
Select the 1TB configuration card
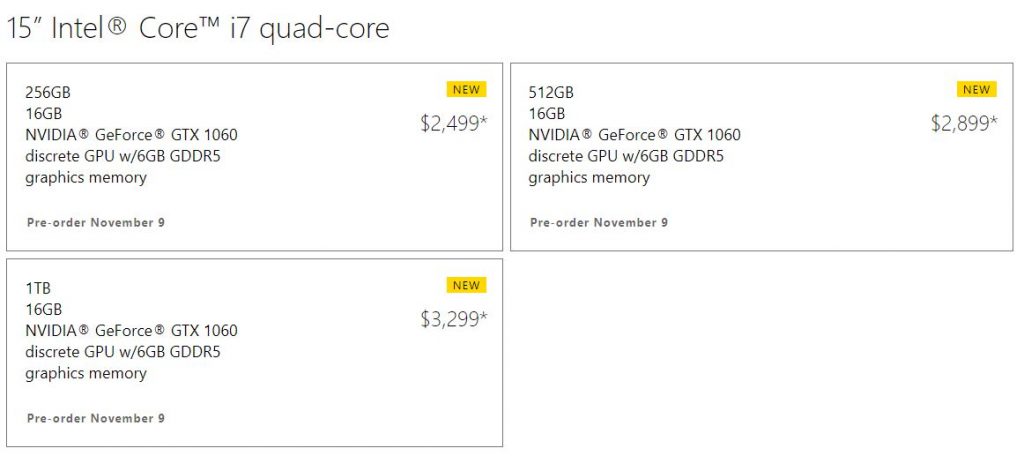pos(254,352)
